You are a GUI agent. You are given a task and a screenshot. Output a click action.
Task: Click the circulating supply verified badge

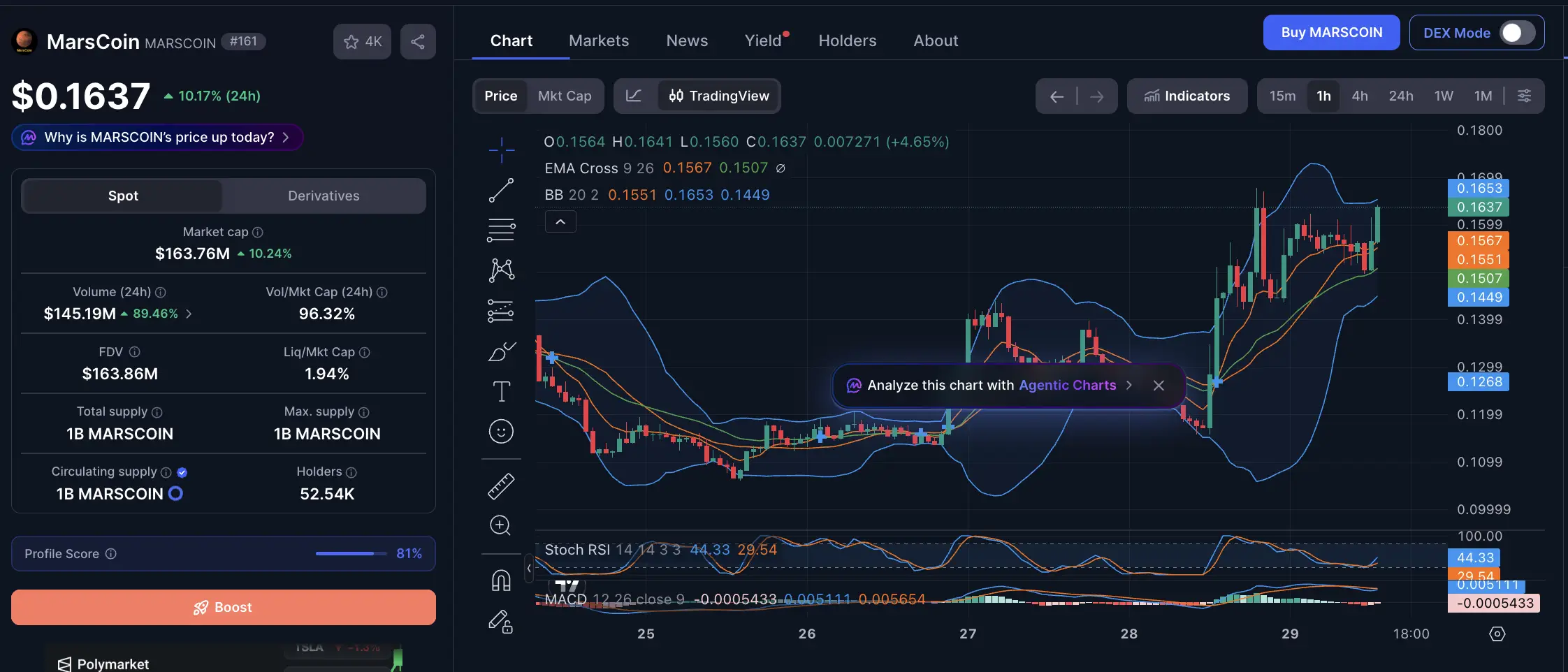[x=182, y=472]
